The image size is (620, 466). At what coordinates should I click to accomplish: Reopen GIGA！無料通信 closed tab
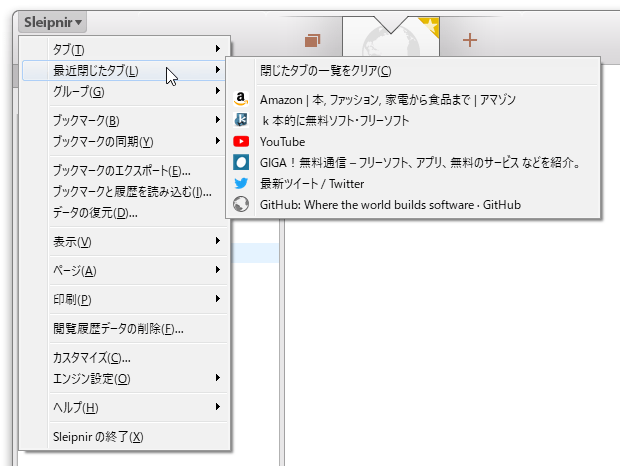click(x=413, y=162)
